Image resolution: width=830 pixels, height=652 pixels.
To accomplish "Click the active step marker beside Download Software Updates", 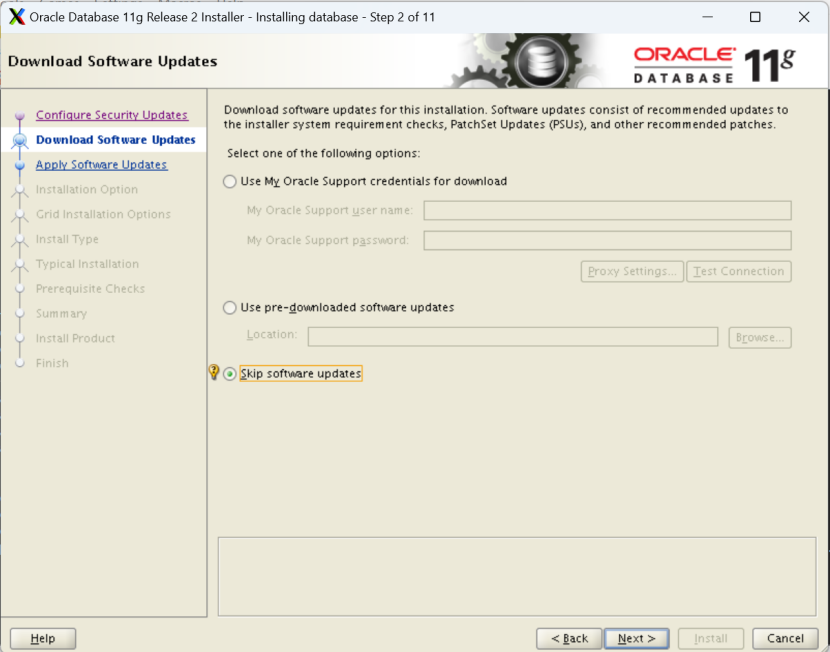I will [x=21, y=139].
